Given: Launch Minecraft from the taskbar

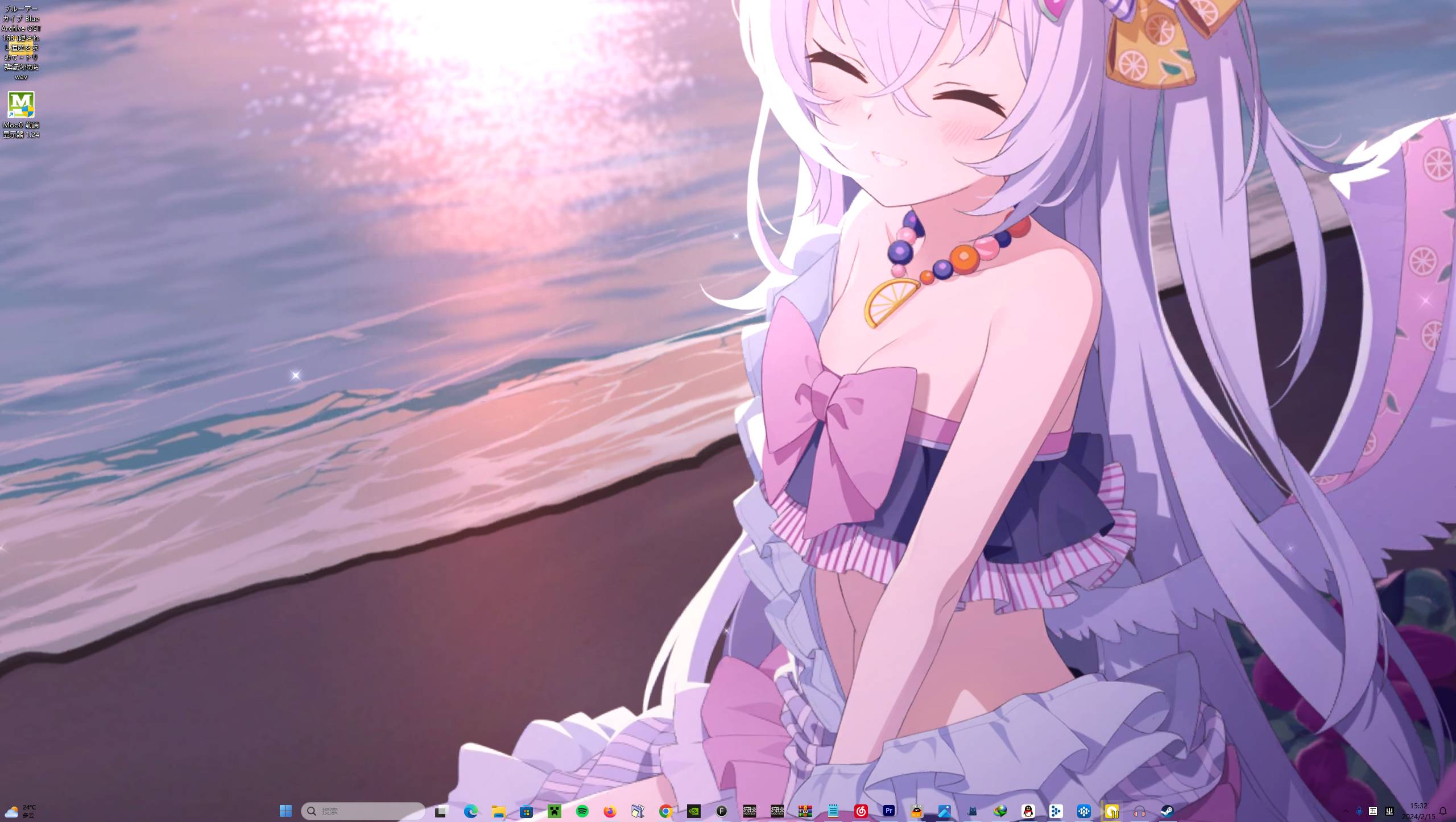Looking at the screenshot, I should point(554,811).
